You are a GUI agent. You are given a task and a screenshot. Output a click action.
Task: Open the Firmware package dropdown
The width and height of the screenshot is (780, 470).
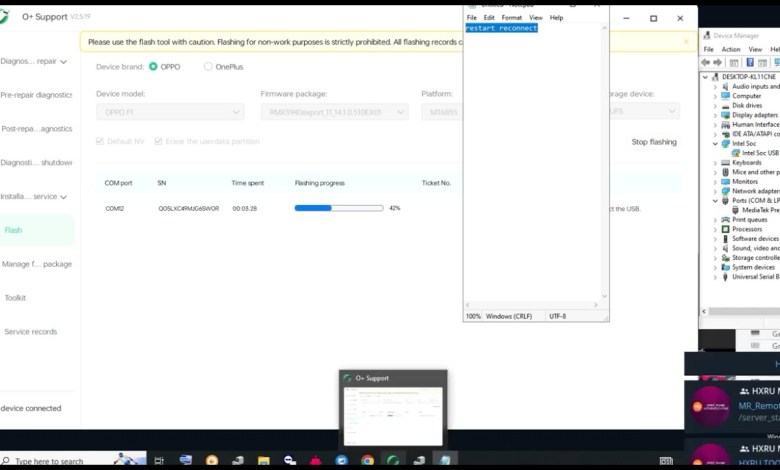tap(334, 112)
